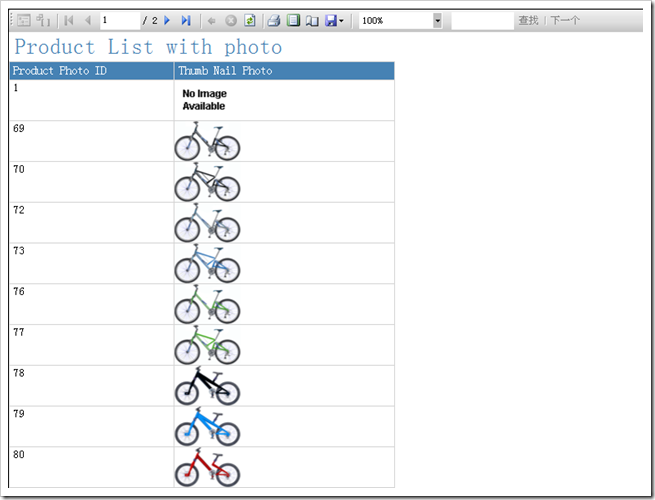Screen dimensions: 655x500
Task: Click the Product List with photo title
Action: point(148,47)
